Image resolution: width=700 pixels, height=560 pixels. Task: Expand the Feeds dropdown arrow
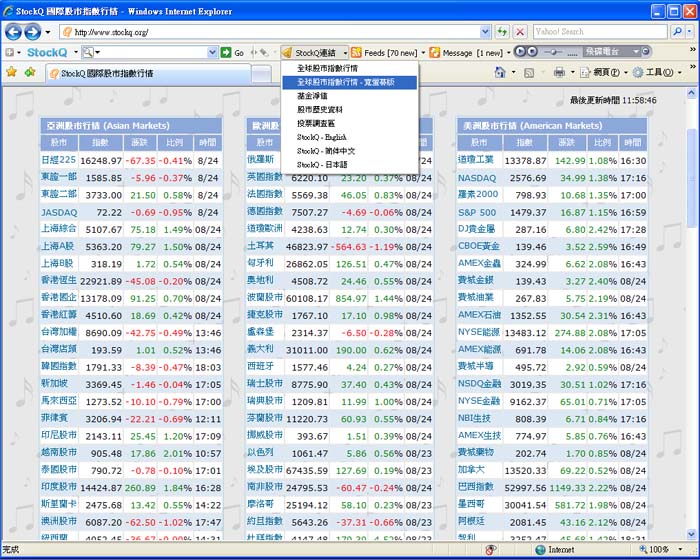click(423, 53)
